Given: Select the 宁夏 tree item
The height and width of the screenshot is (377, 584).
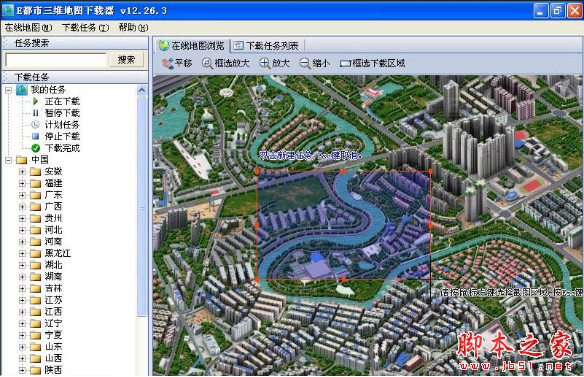Looking at the screenshot, I should (x=53, y=335).
